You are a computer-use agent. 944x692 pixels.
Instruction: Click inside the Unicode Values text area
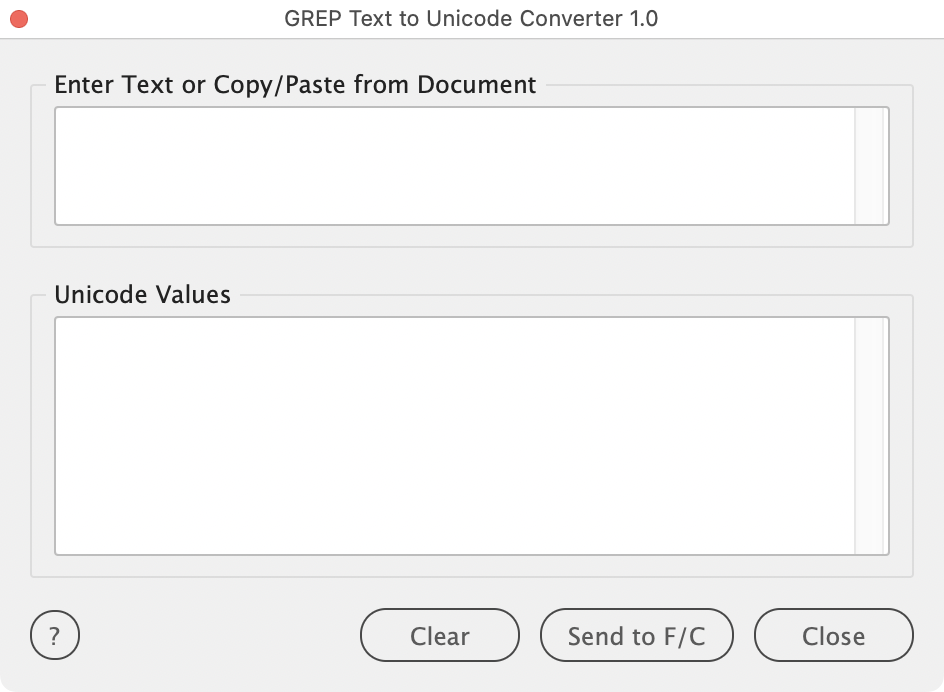pyautogui.click(x=455, y=436)
